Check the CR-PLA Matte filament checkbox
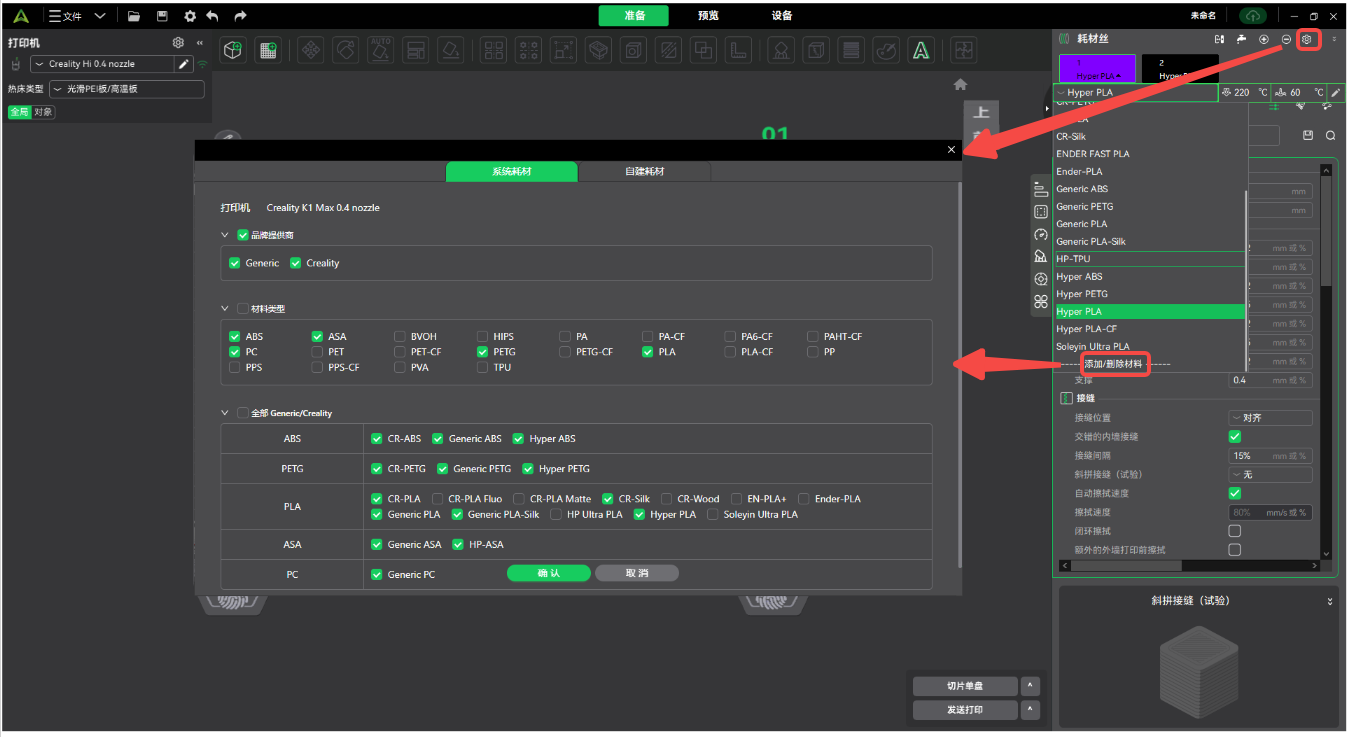 [x=519, y=499]
